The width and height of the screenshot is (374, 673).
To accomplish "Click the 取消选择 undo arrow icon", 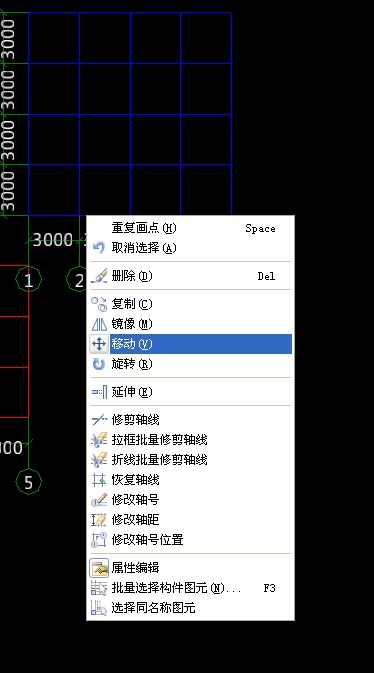I will click(99, 248).
